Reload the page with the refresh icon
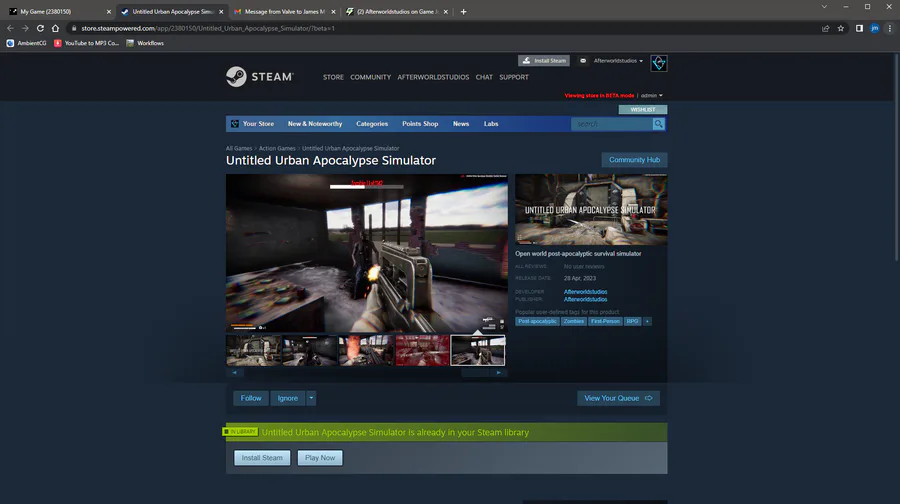Viewport: 900px width, 504px height. [x=40, y=28]
